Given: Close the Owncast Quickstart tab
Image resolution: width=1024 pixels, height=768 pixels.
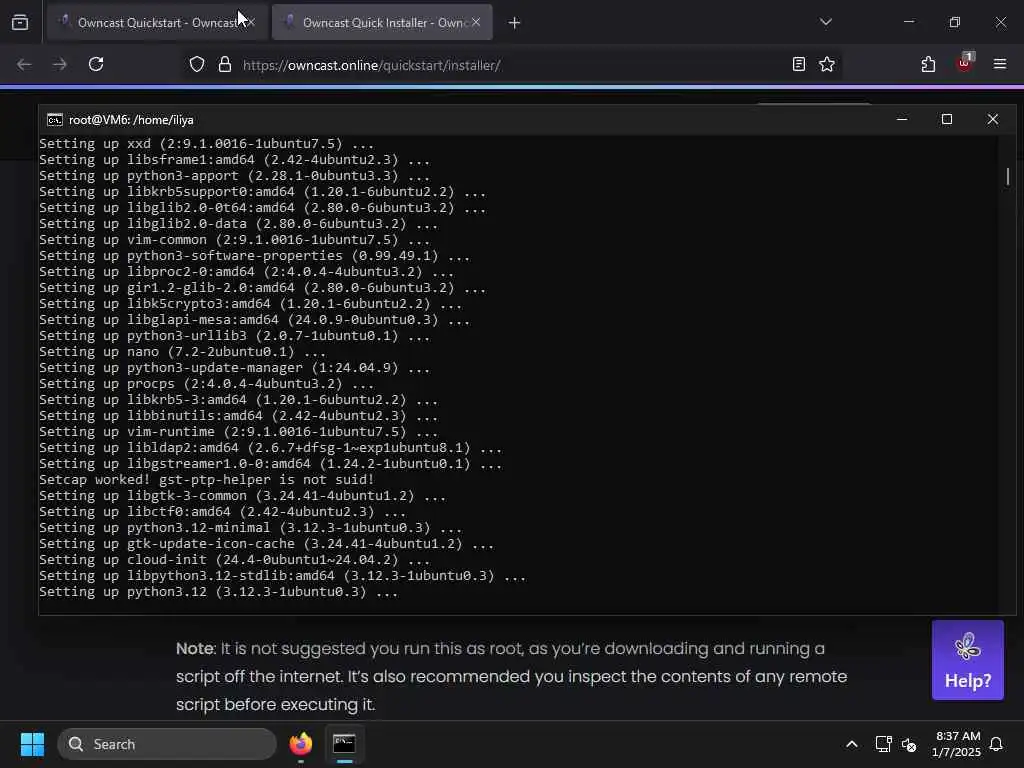Looking at the screenshot, I should coord(251,22).
